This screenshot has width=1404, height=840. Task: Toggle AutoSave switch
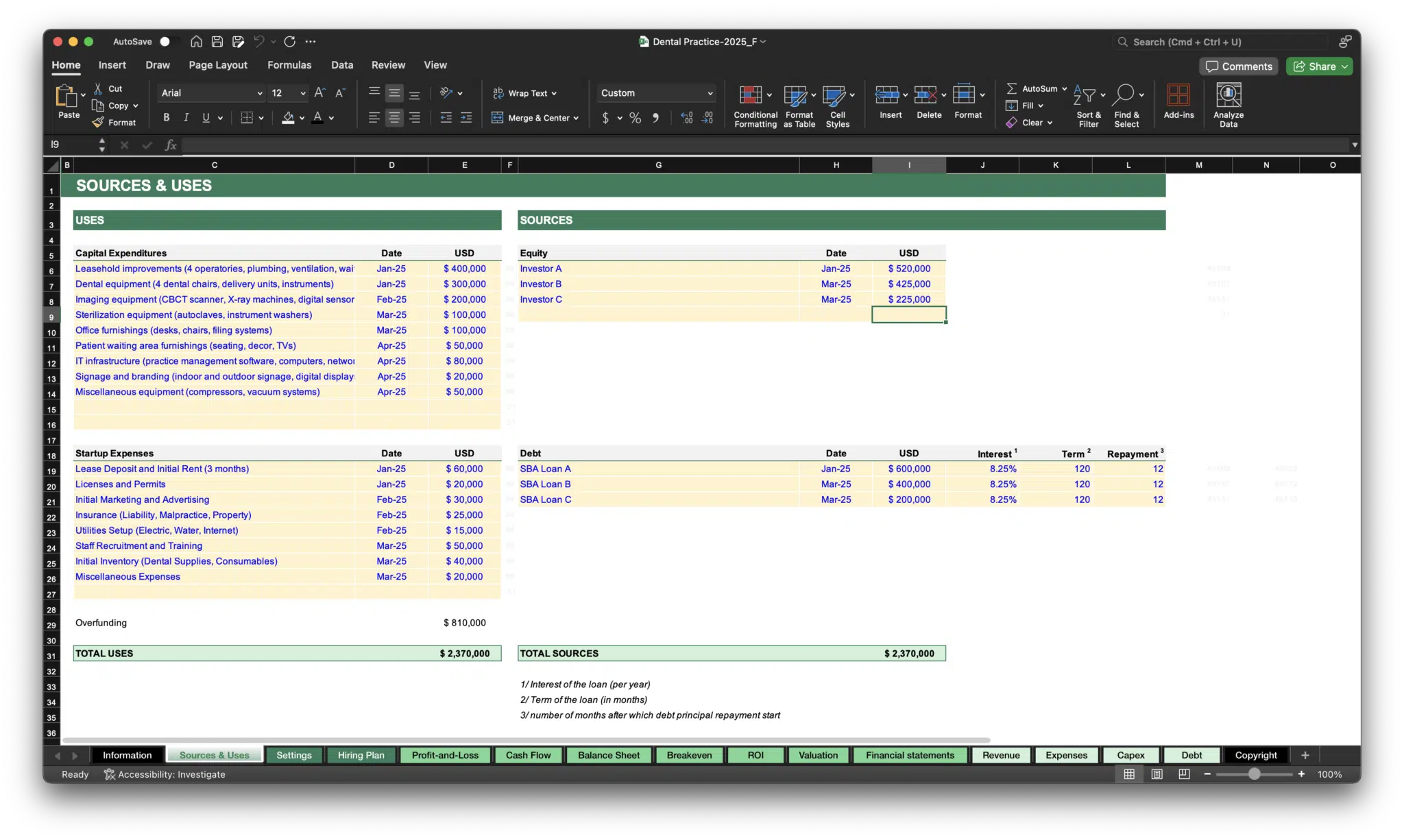click(x=167, y=41)
